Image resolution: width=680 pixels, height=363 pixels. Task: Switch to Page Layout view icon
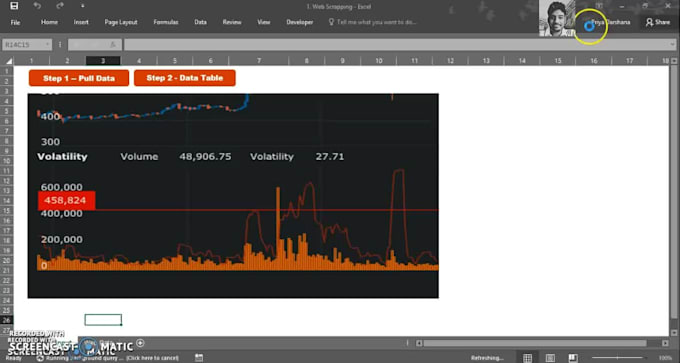[x=550, y=358]
